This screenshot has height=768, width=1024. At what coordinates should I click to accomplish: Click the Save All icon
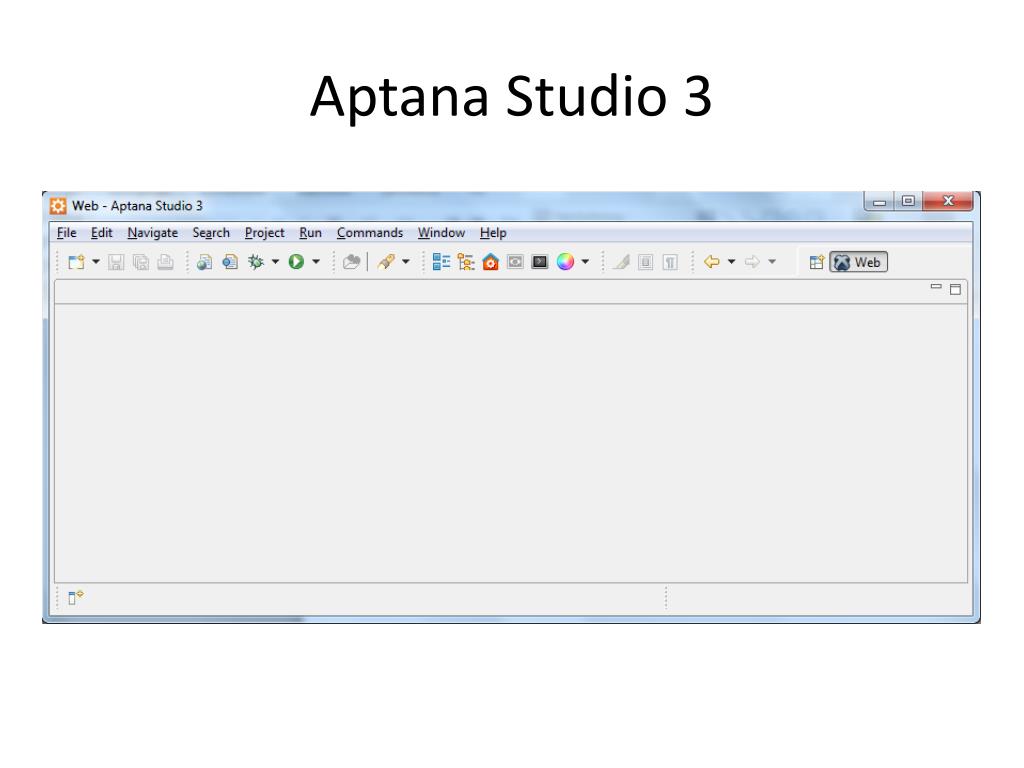[x=140, y=262]
